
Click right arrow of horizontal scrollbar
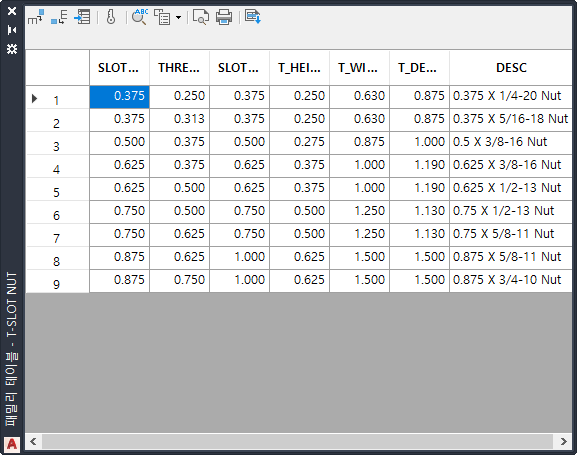(x=563, y=441)
